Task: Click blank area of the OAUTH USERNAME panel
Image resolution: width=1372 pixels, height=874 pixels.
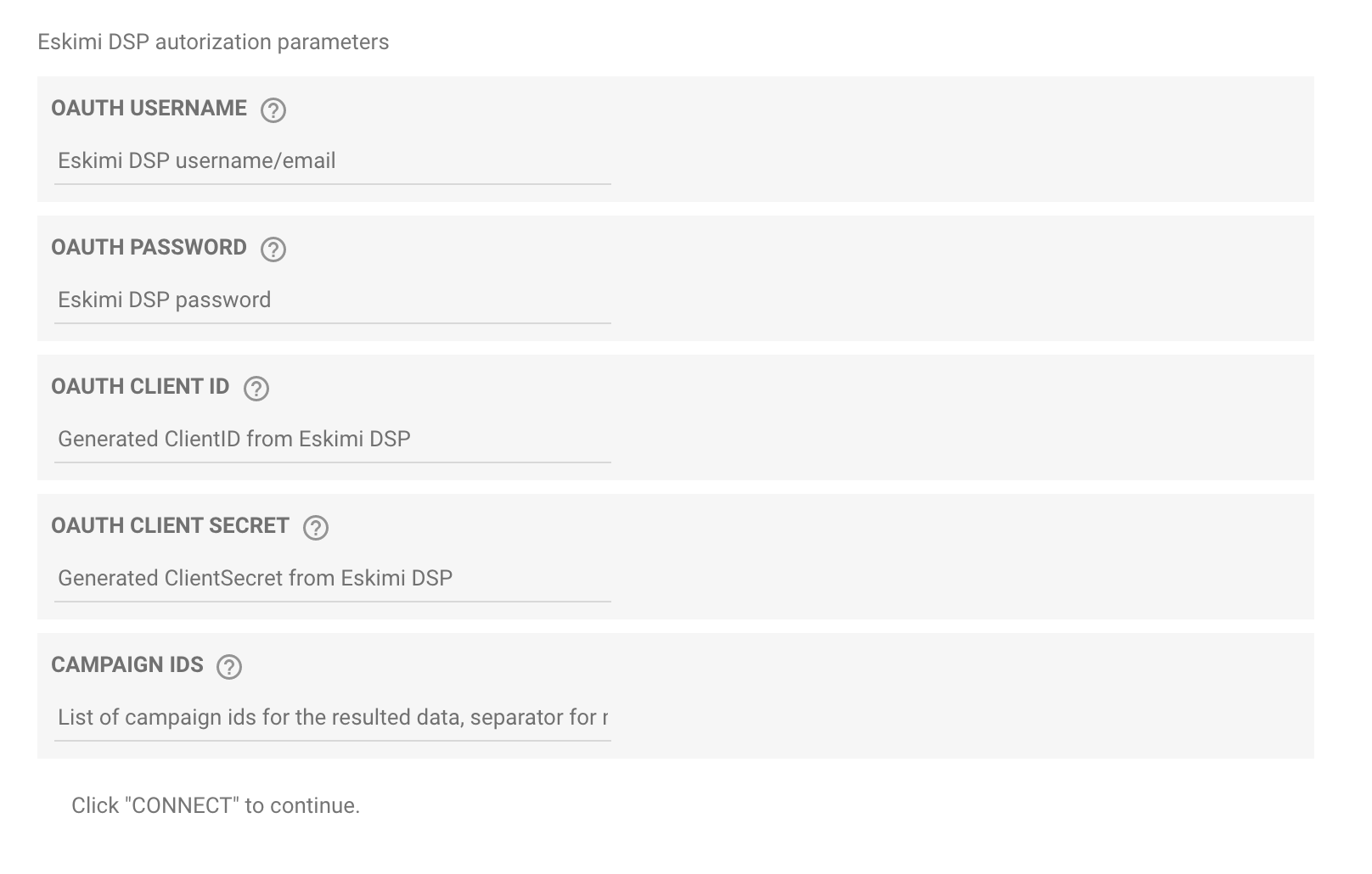Action: coord(959,139)
